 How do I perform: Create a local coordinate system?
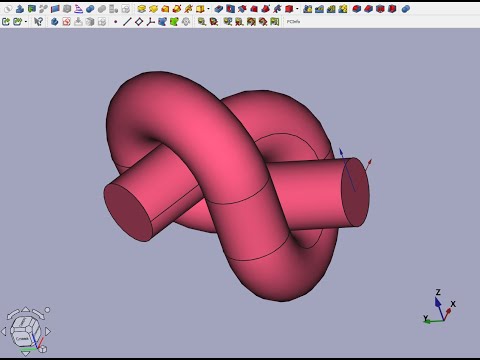[151, 22]
